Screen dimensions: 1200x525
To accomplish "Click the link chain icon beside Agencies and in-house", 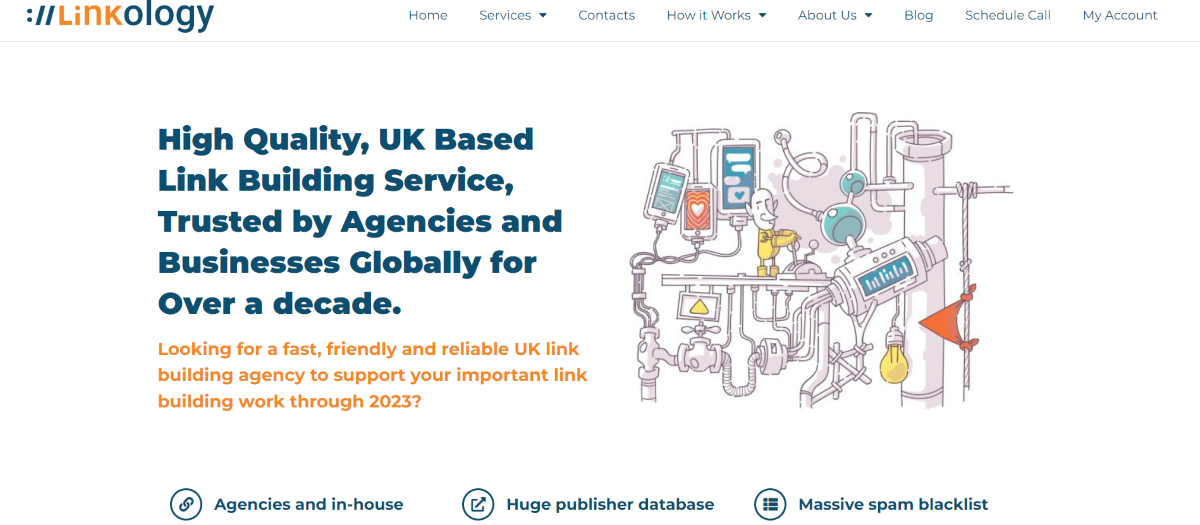I will coord(186,505).
